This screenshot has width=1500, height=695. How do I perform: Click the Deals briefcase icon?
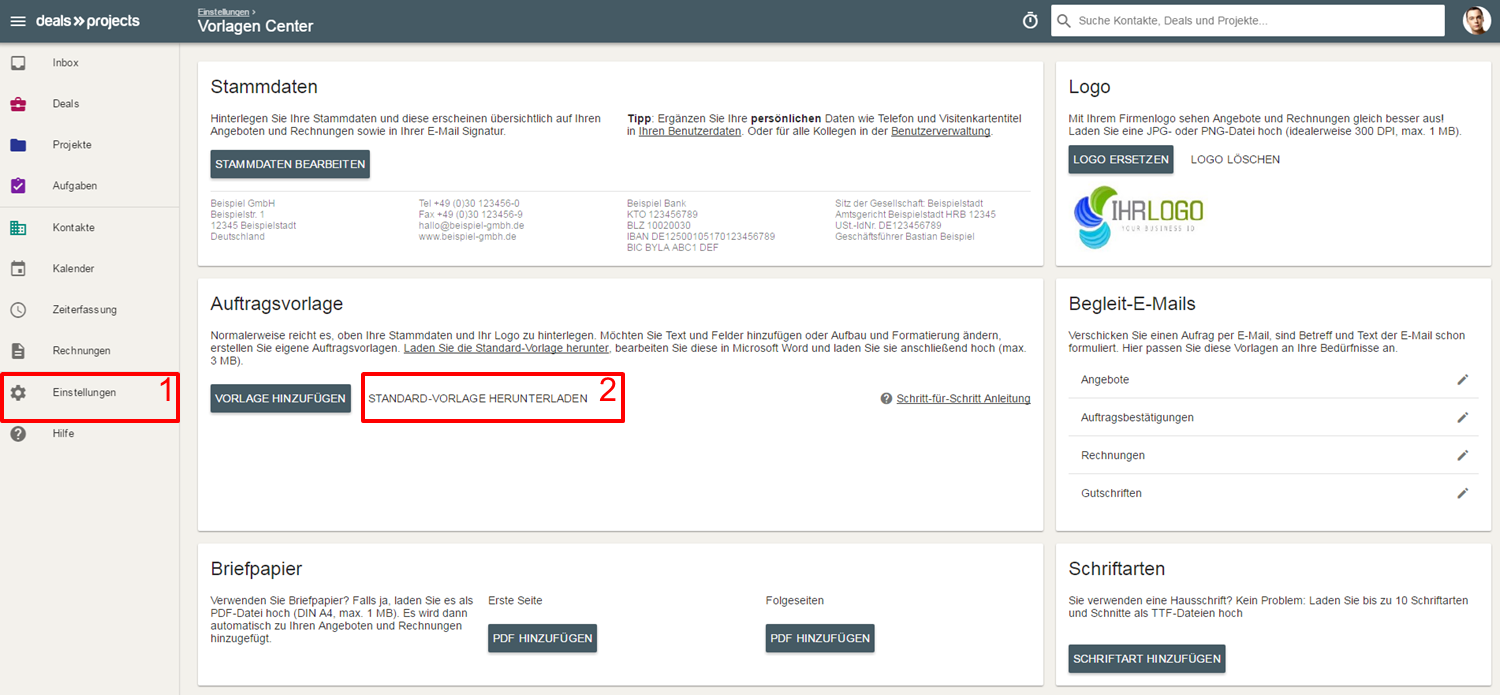coord(18,104)
